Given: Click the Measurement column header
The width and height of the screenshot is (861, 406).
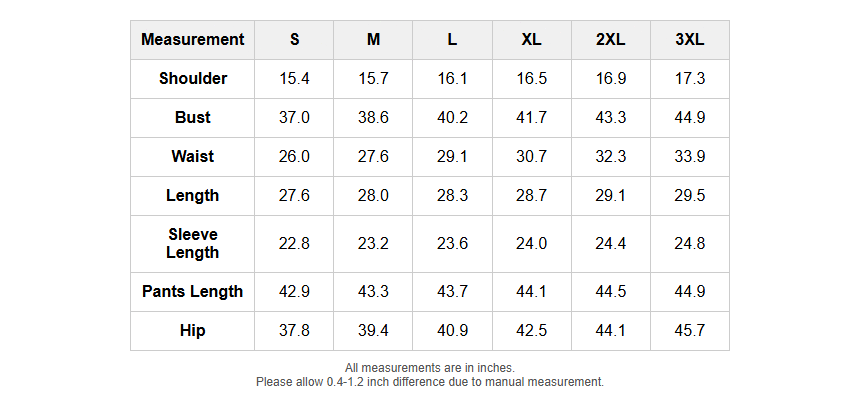Looking at the screenshot, I should pos(192,40).
